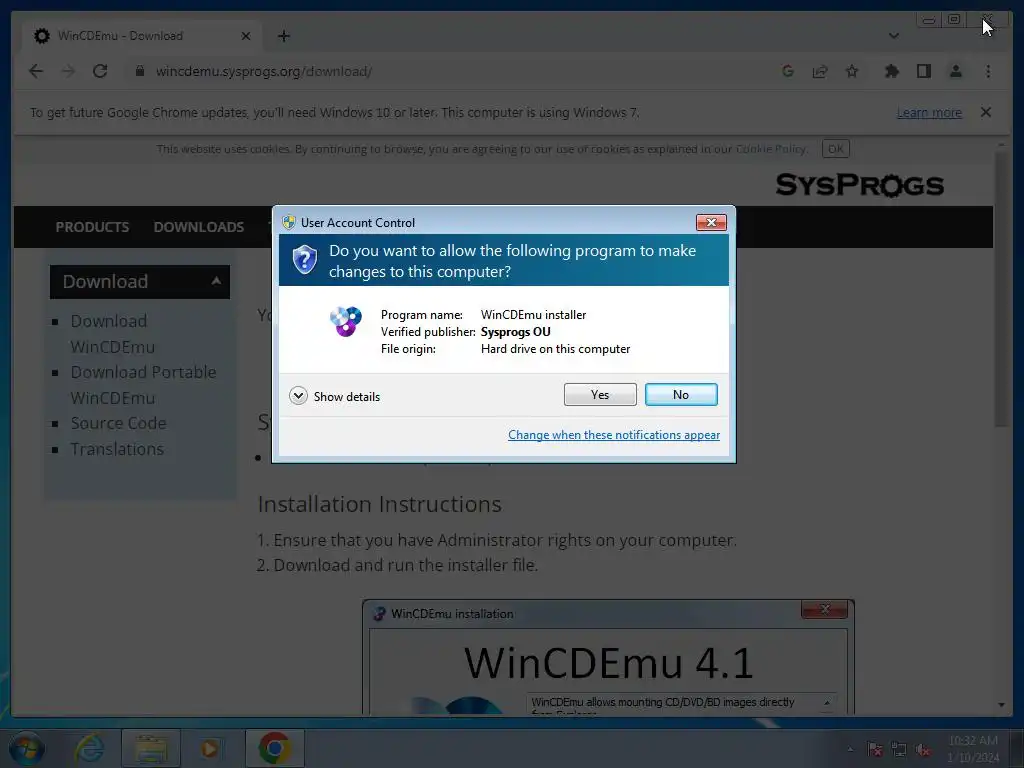
Task: Launch Internet Explorer from taskbar
Action: tap(89, 748)
